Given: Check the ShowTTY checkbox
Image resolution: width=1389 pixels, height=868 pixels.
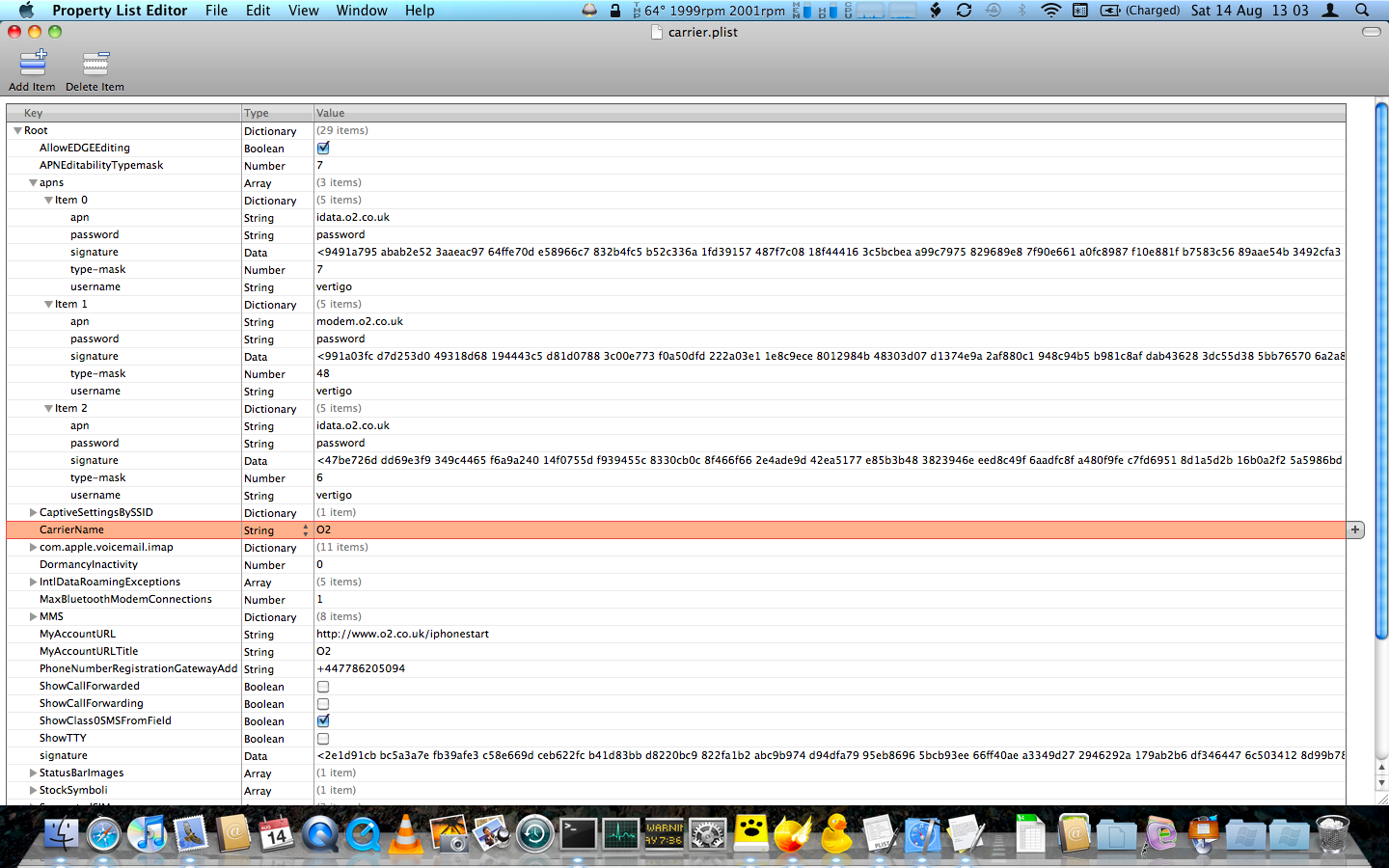Looking at the screenshot, I should [x=323, y=738].
